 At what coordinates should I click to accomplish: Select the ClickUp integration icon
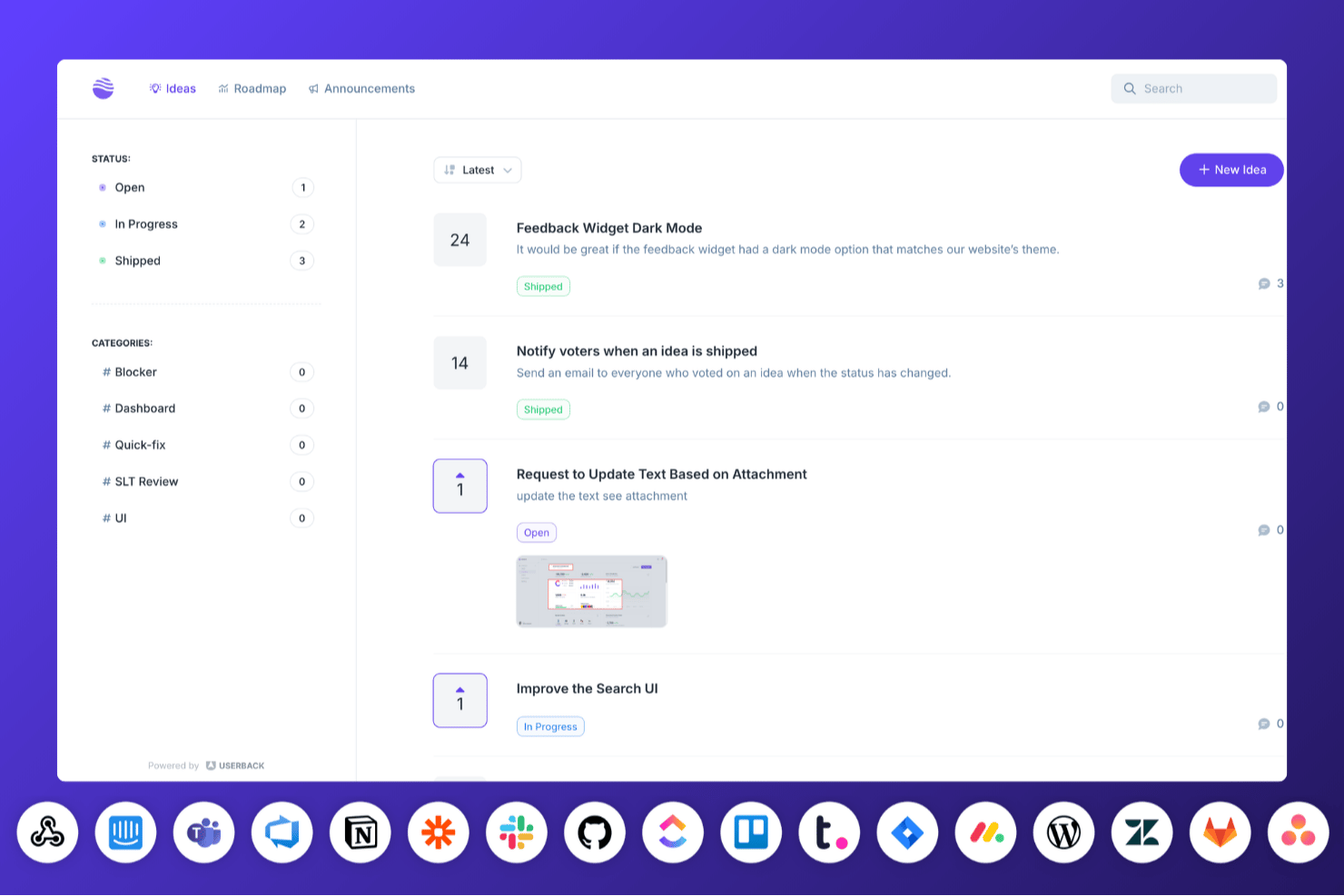pos(672,832)
